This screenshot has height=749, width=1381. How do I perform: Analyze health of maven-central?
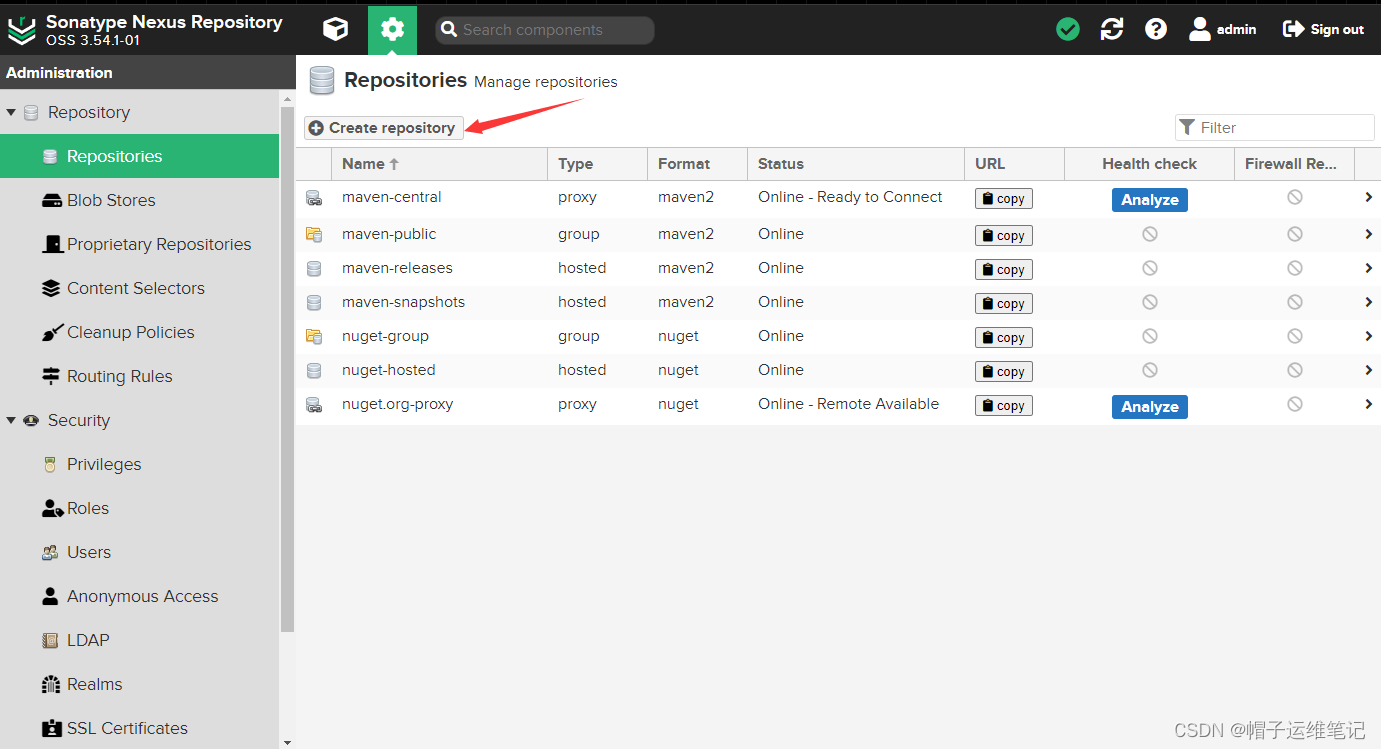click(x=1149, y=200)
